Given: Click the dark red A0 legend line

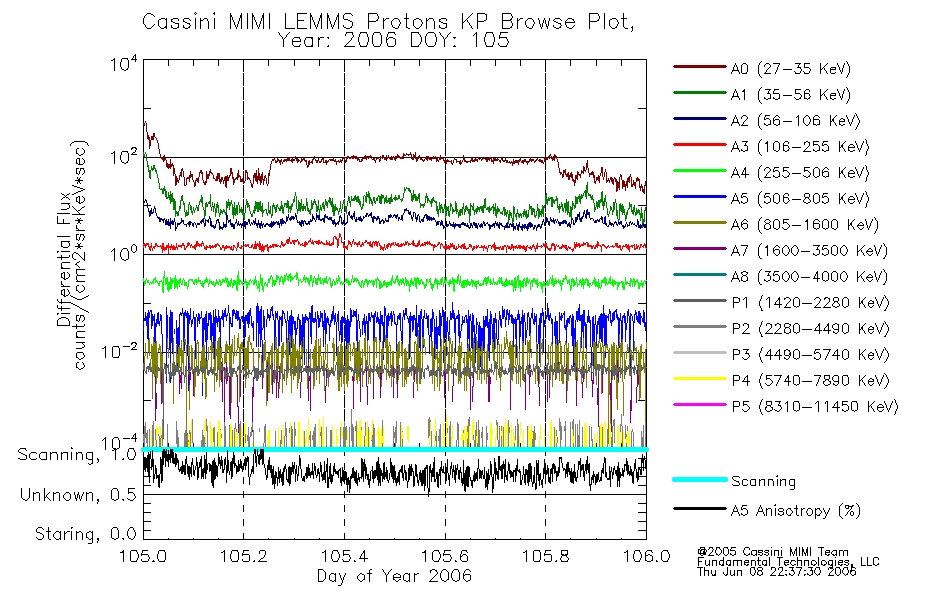Looking at the screenshot, I should click(x=700, y=67).
